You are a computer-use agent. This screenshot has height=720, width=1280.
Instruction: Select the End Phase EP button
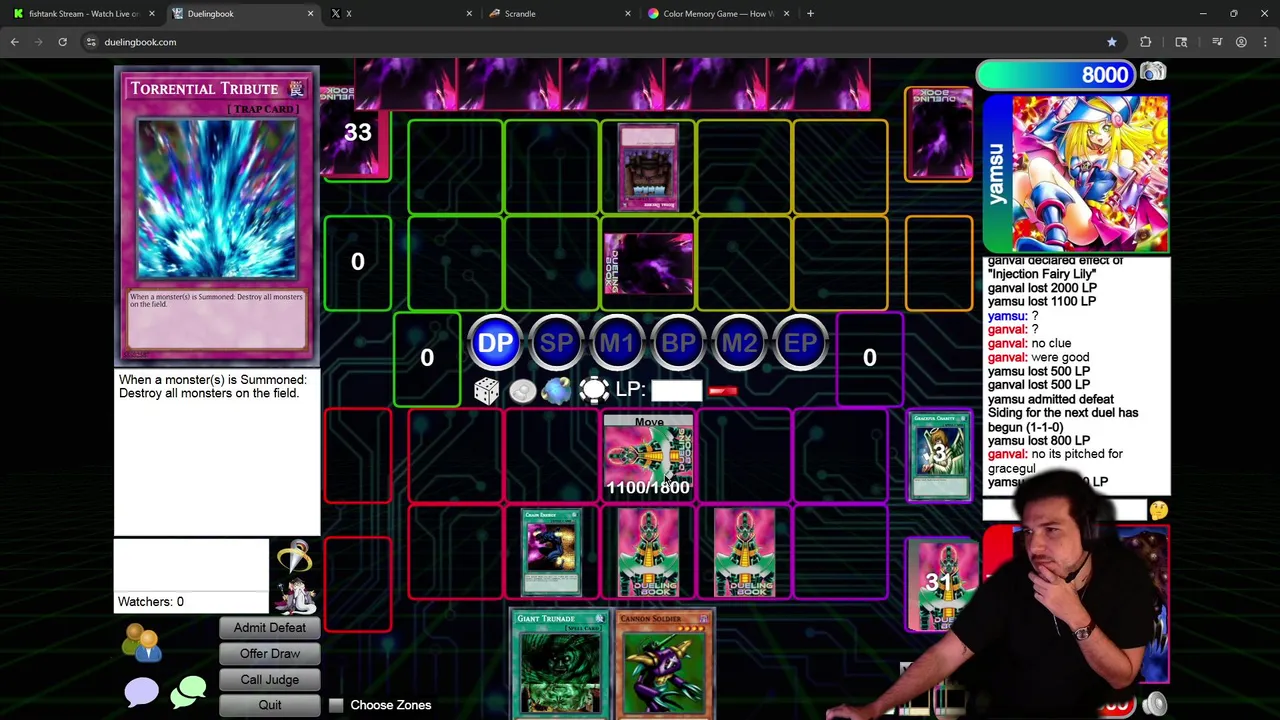click(800, 344)
